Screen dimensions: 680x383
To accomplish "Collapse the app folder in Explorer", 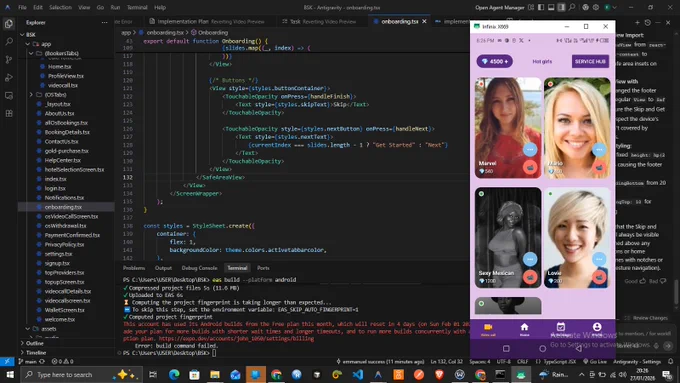I will pyautogui.click(x=28, y=44).
